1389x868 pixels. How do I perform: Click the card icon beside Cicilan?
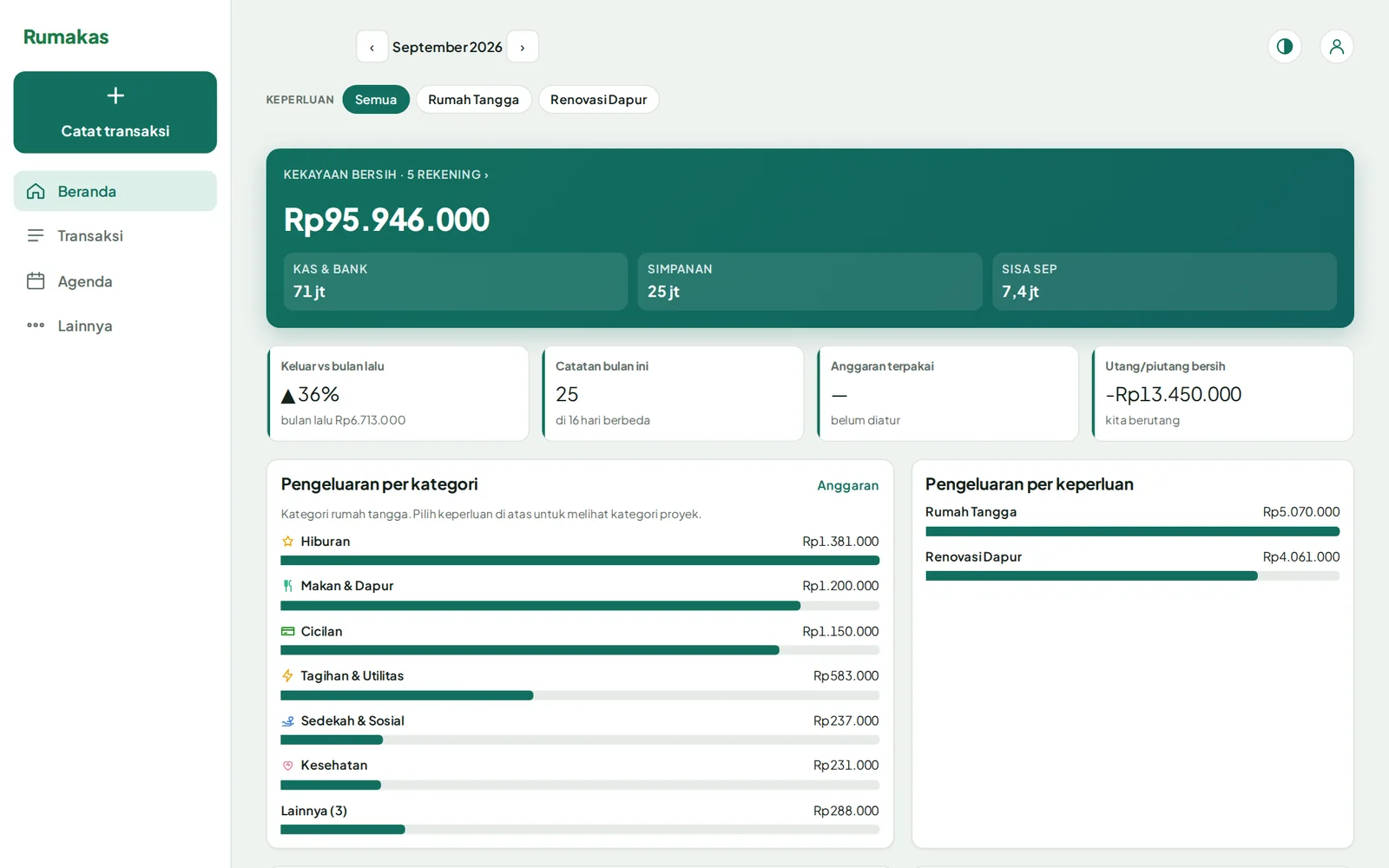[x=288, y=631]
